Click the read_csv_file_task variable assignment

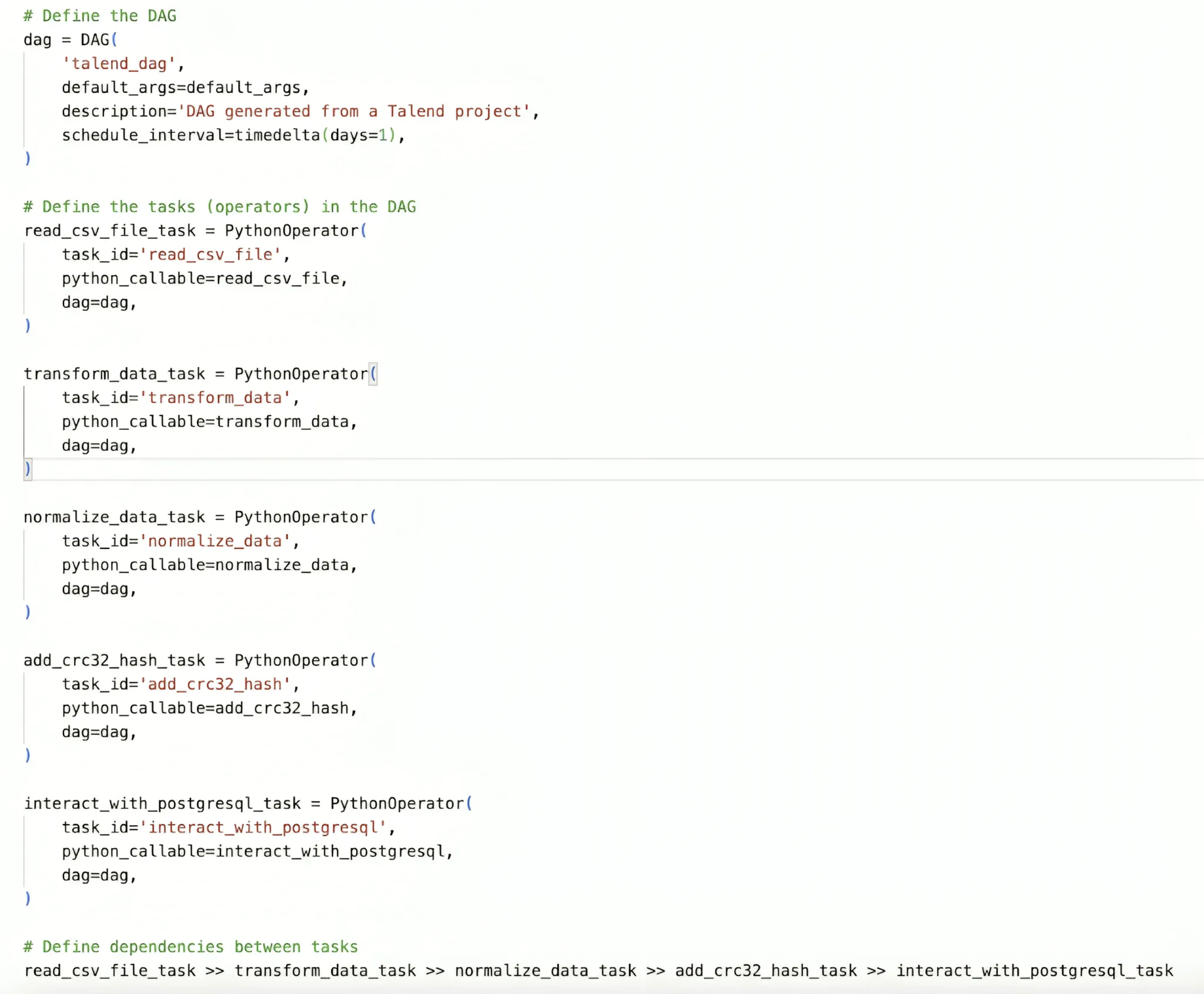pos(109,230)
